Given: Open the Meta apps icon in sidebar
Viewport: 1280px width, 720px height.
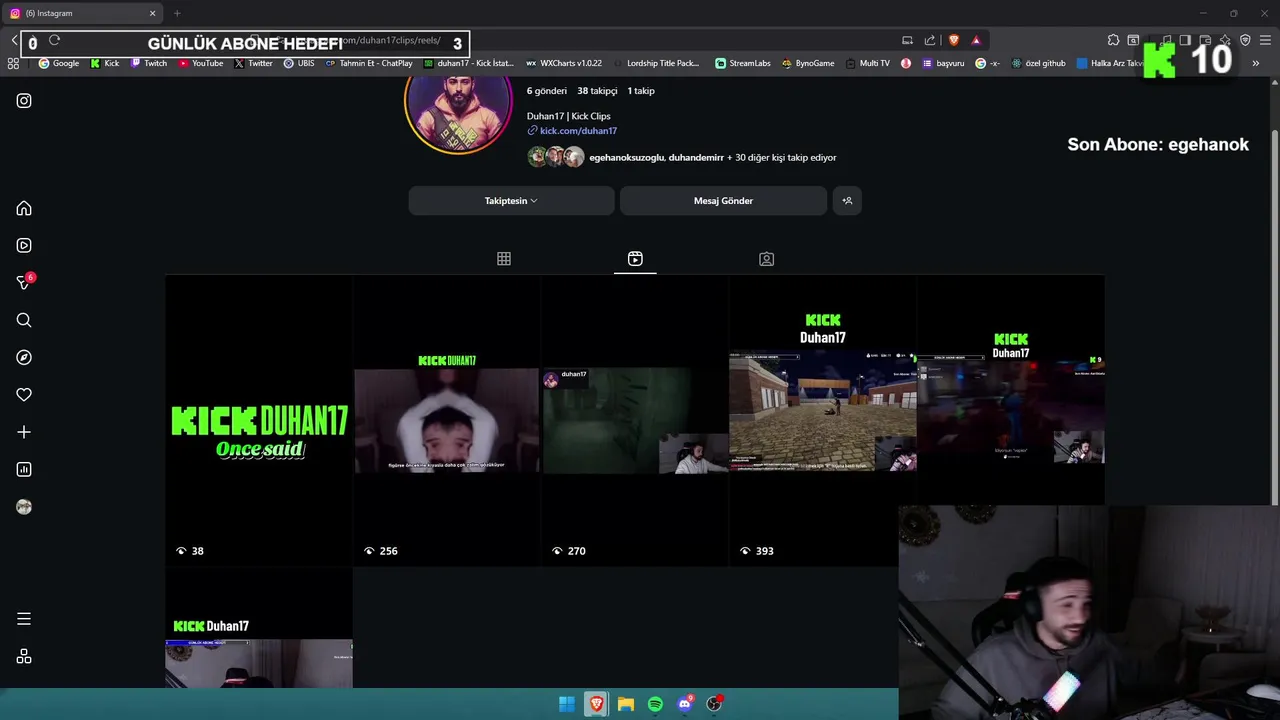Looking at the screenshot, I should point(24,656).
